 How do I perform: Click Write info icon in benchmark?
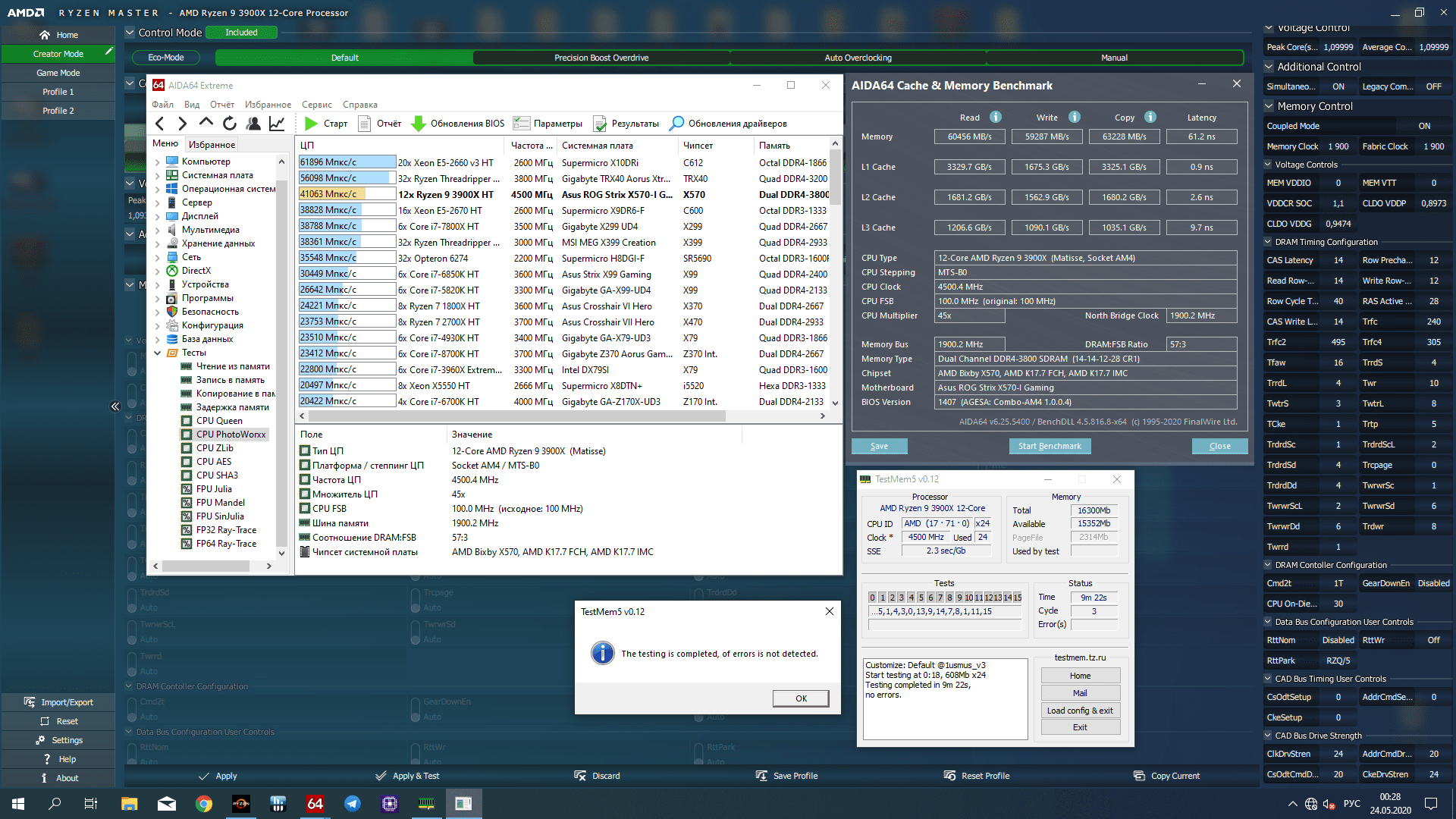[1075, 117]
